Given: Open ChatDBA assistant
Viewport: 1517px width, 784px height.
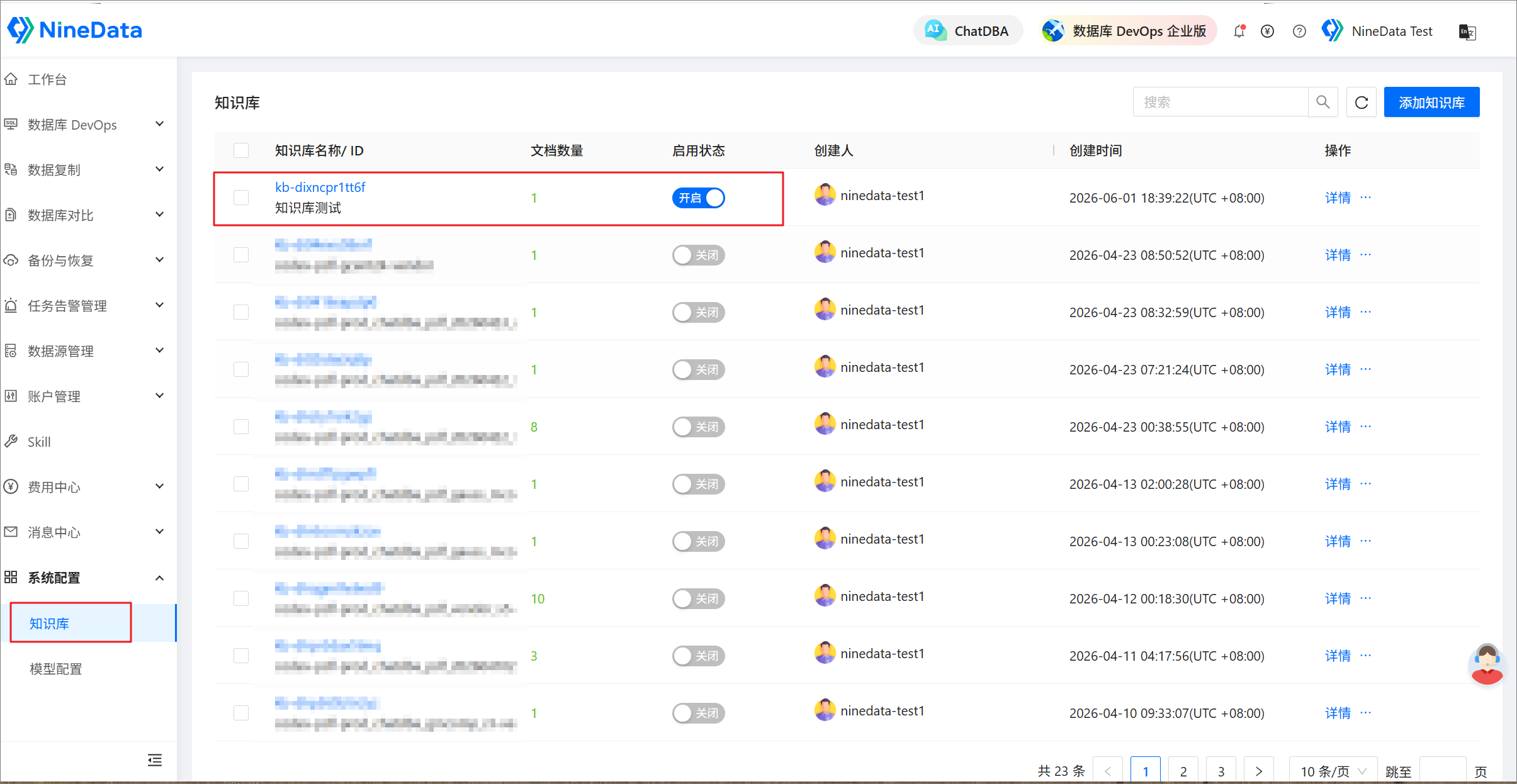Looking at the screenshot, I should pos(967,31).
